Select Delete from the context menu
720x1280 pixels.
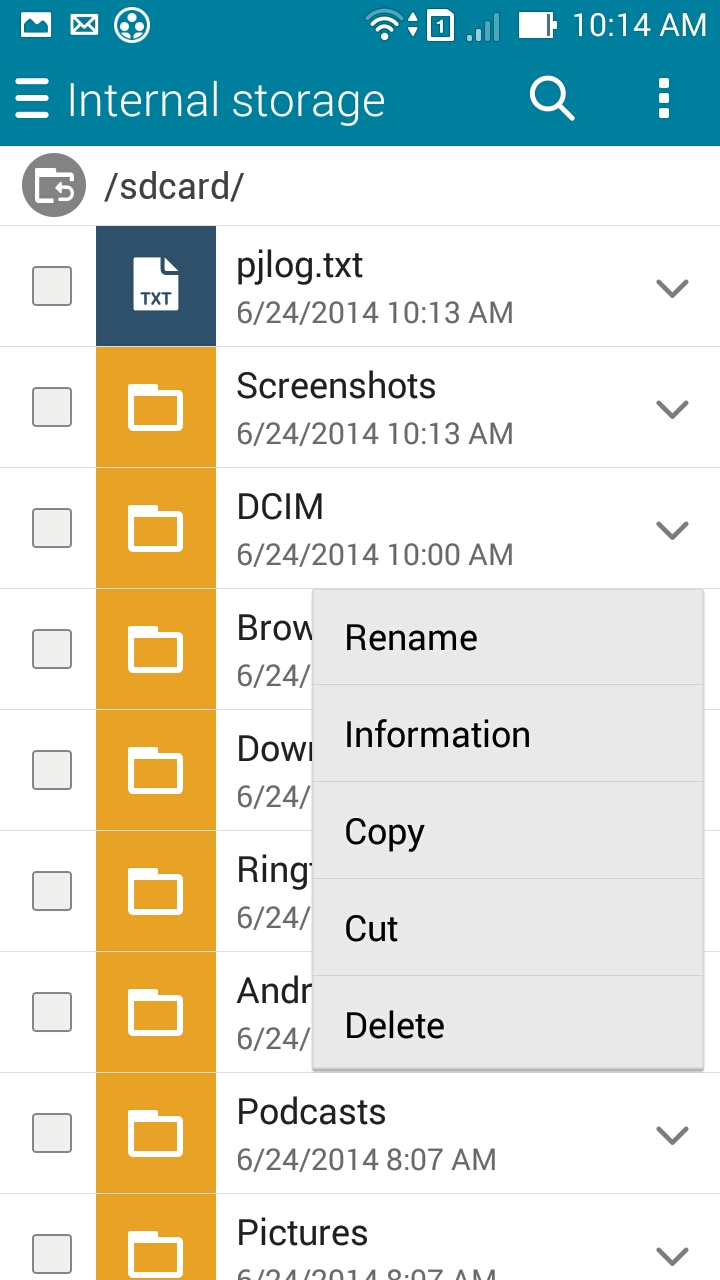coord(508,1024)
